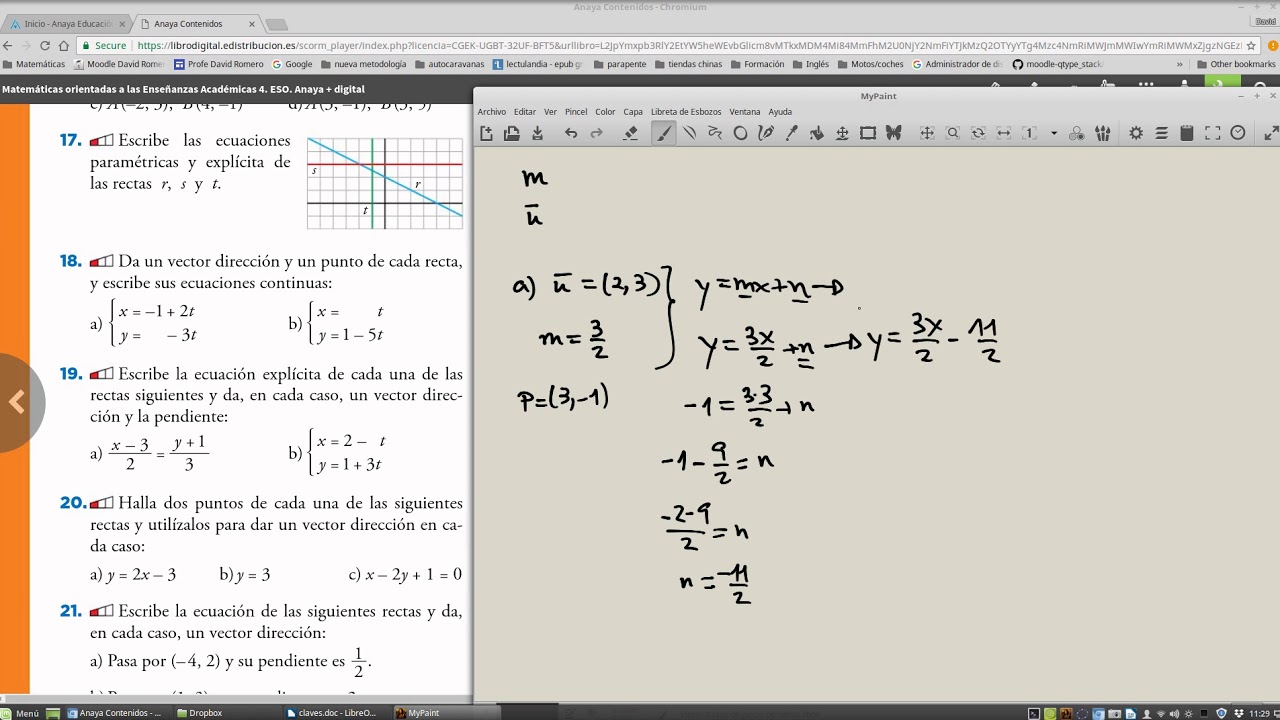The width and height of the screenshot is (1280, 720).
Task: Select the freehand brush tool
Action: point(663,133)
